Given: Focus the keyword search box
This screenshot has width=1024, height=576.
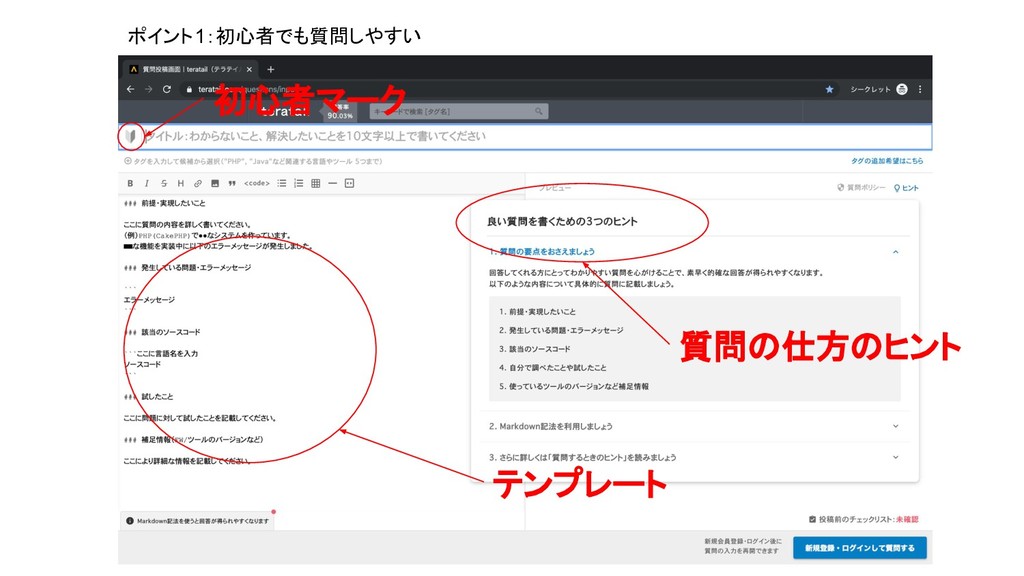Looking at the screenshot, I should (x=458, y=112).
